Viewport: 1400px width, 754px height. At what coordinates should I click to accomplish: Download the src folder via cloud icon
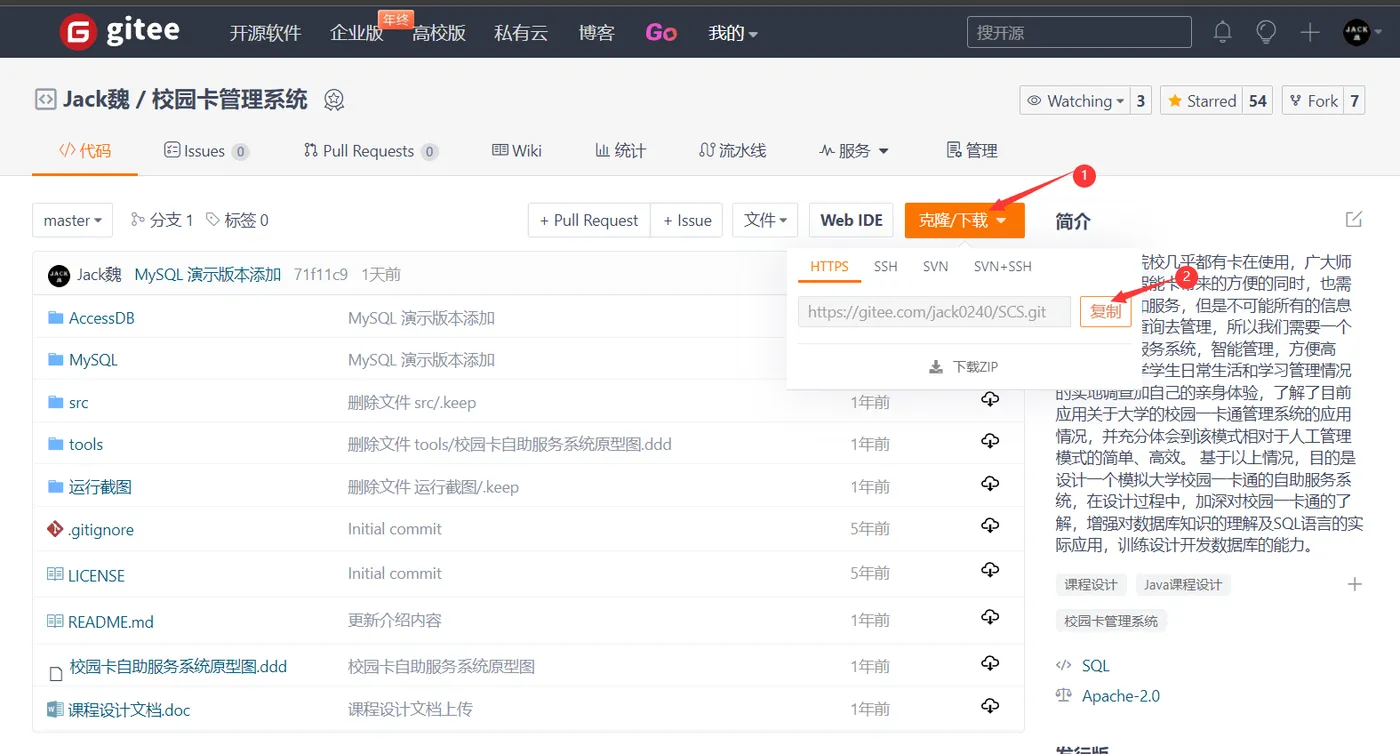(x=990, y=400)
